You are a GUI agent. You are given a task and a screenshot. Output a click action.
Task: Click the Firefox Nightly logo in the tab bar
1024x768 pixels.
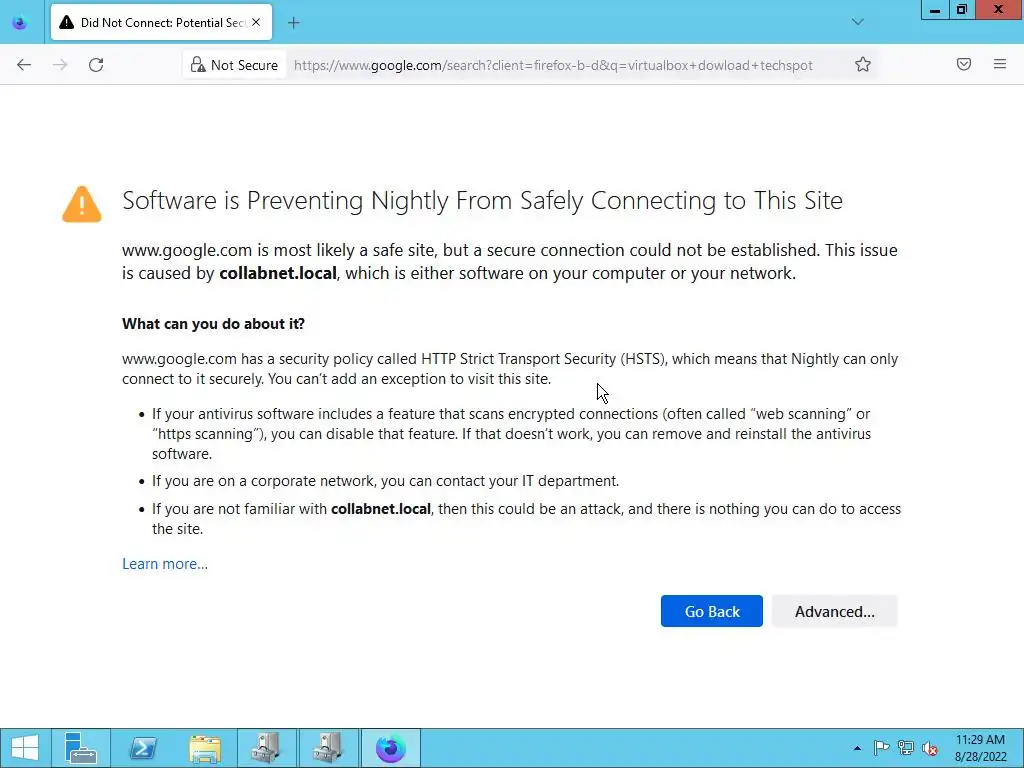[x=20, y=23]
